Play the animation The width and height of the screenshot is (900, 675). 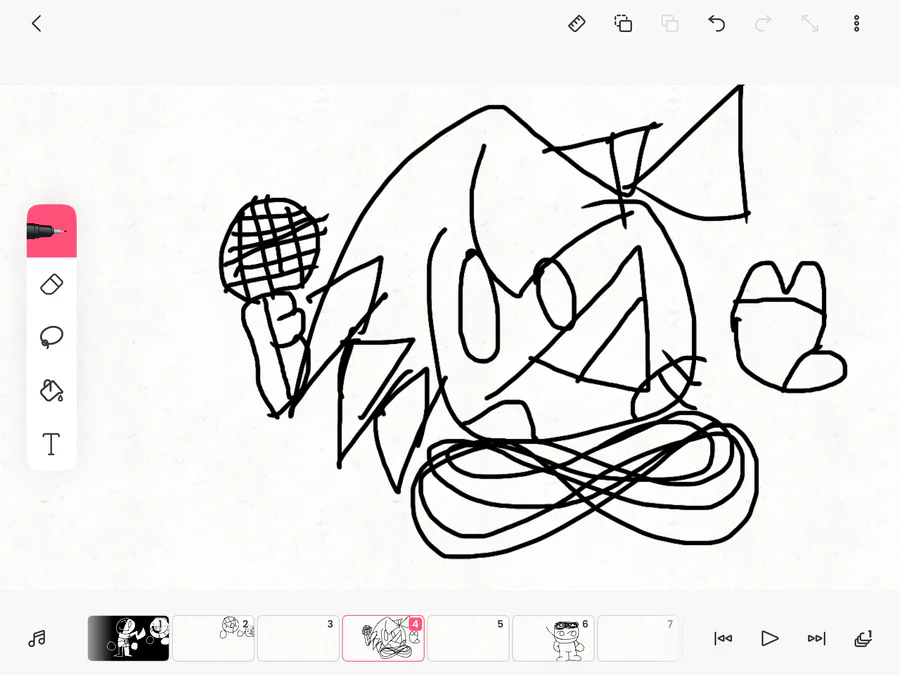click(x=769, y=638)
